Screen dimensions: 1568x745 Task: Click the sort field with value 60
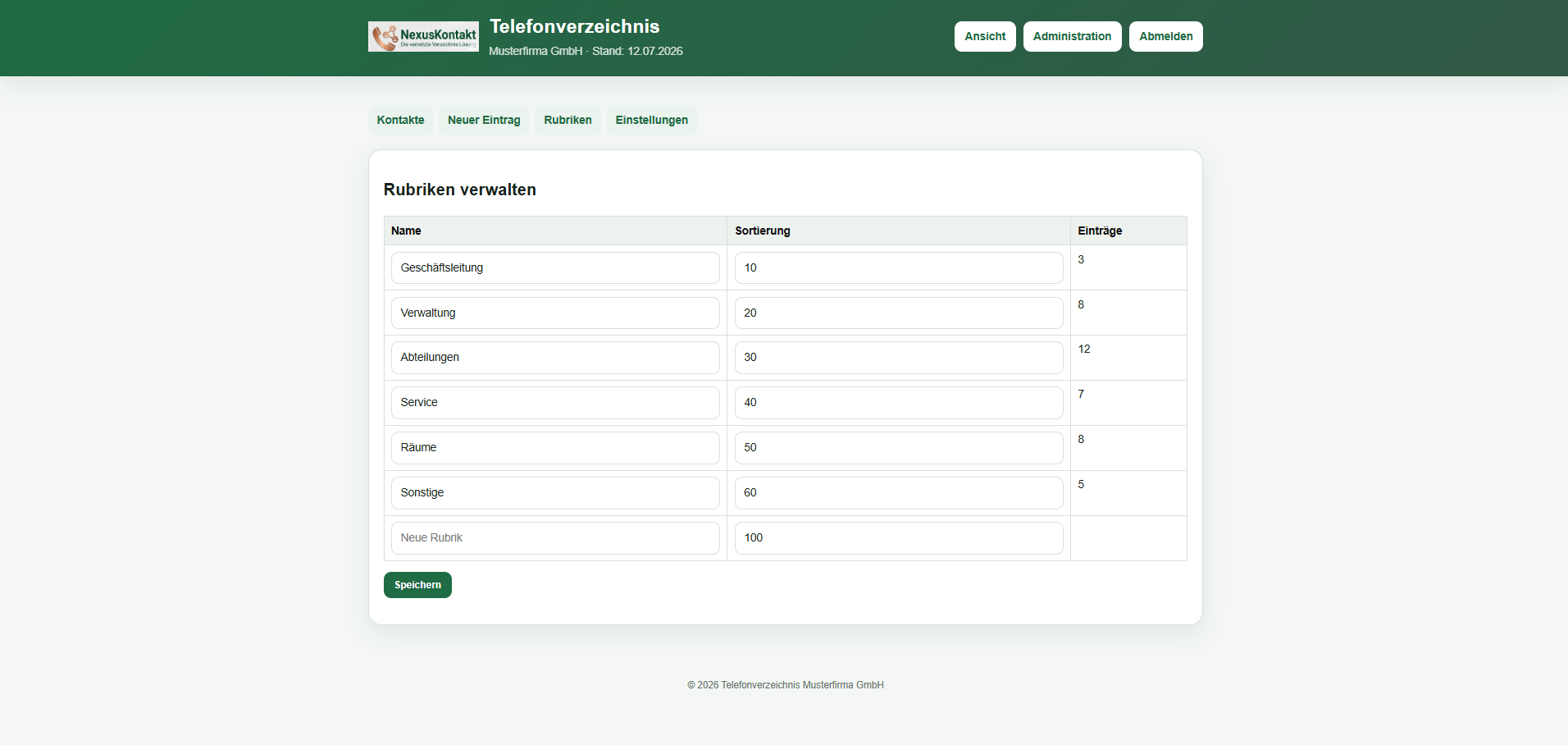(899, 493)
